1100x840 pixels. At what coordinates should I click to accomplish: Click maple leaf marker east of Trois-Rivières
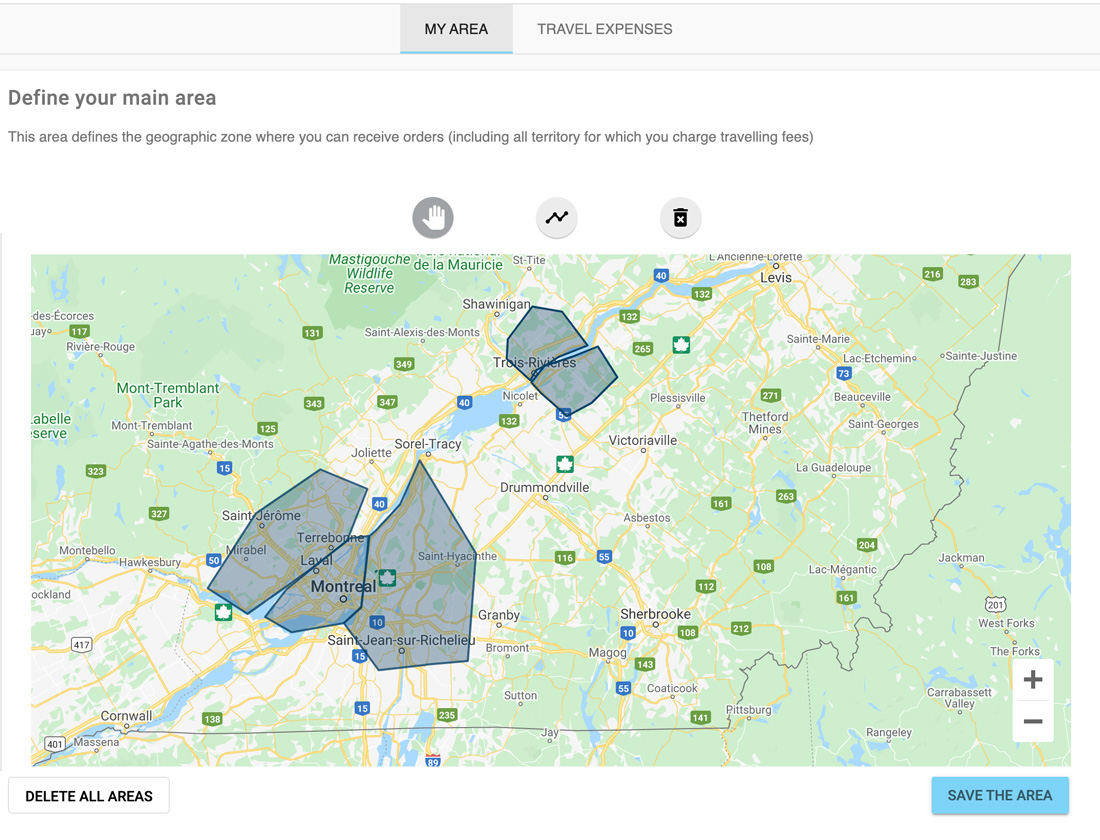tap(681, 345)
